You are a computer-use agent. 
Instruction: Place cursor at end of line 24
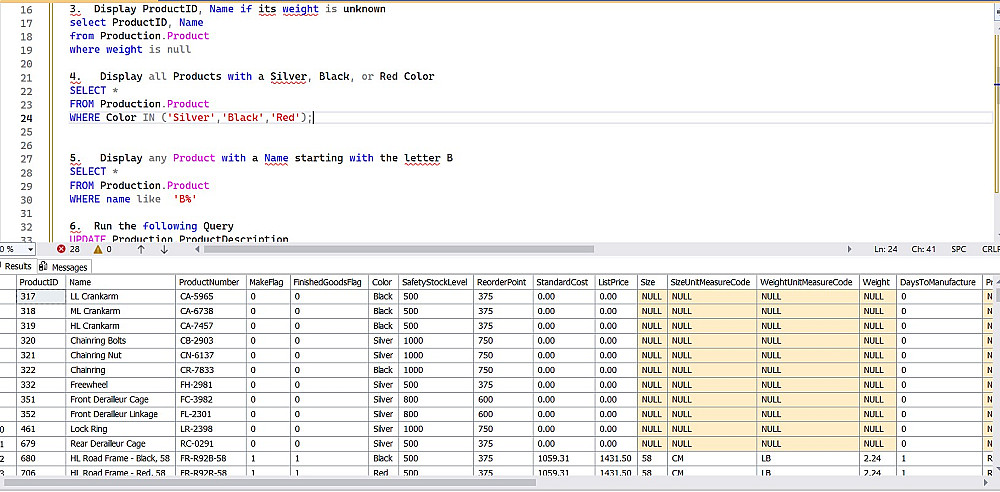tap(314, 118)
